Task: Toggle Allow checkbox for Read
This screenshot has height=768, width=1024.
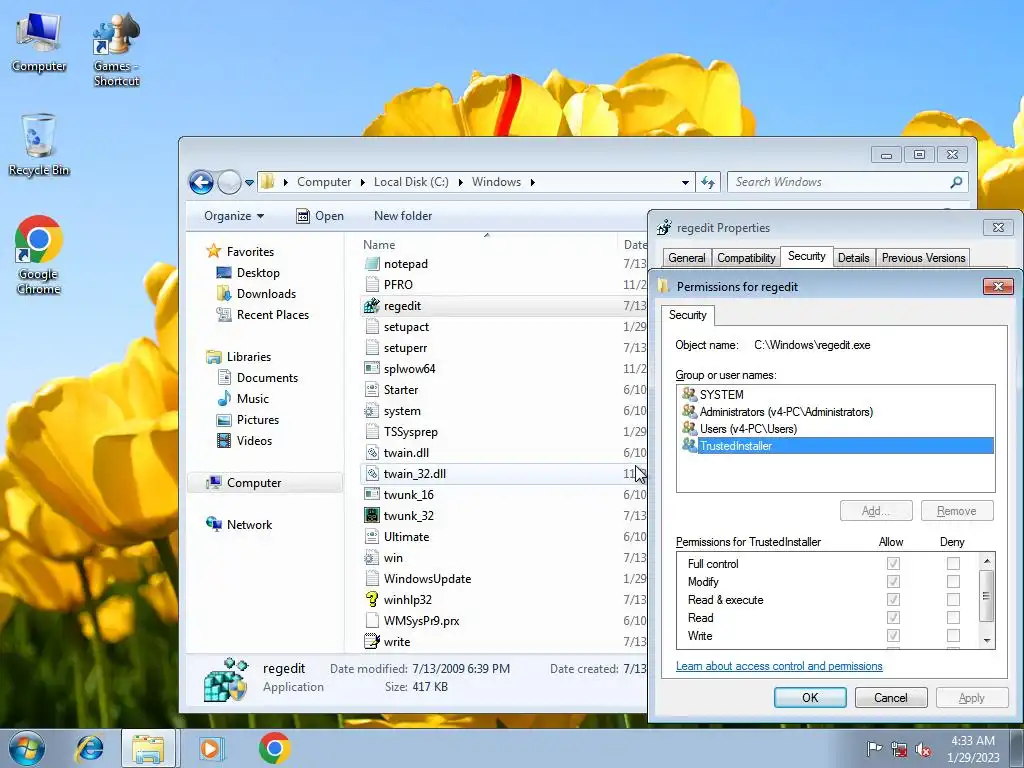Action: point(893,617)
